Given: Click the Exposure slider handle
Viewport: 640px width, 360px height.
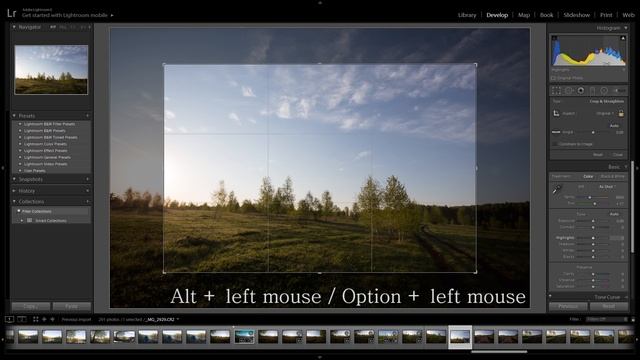Looking at the screenshot, I should pyautogui.click(x=593, y=221).
